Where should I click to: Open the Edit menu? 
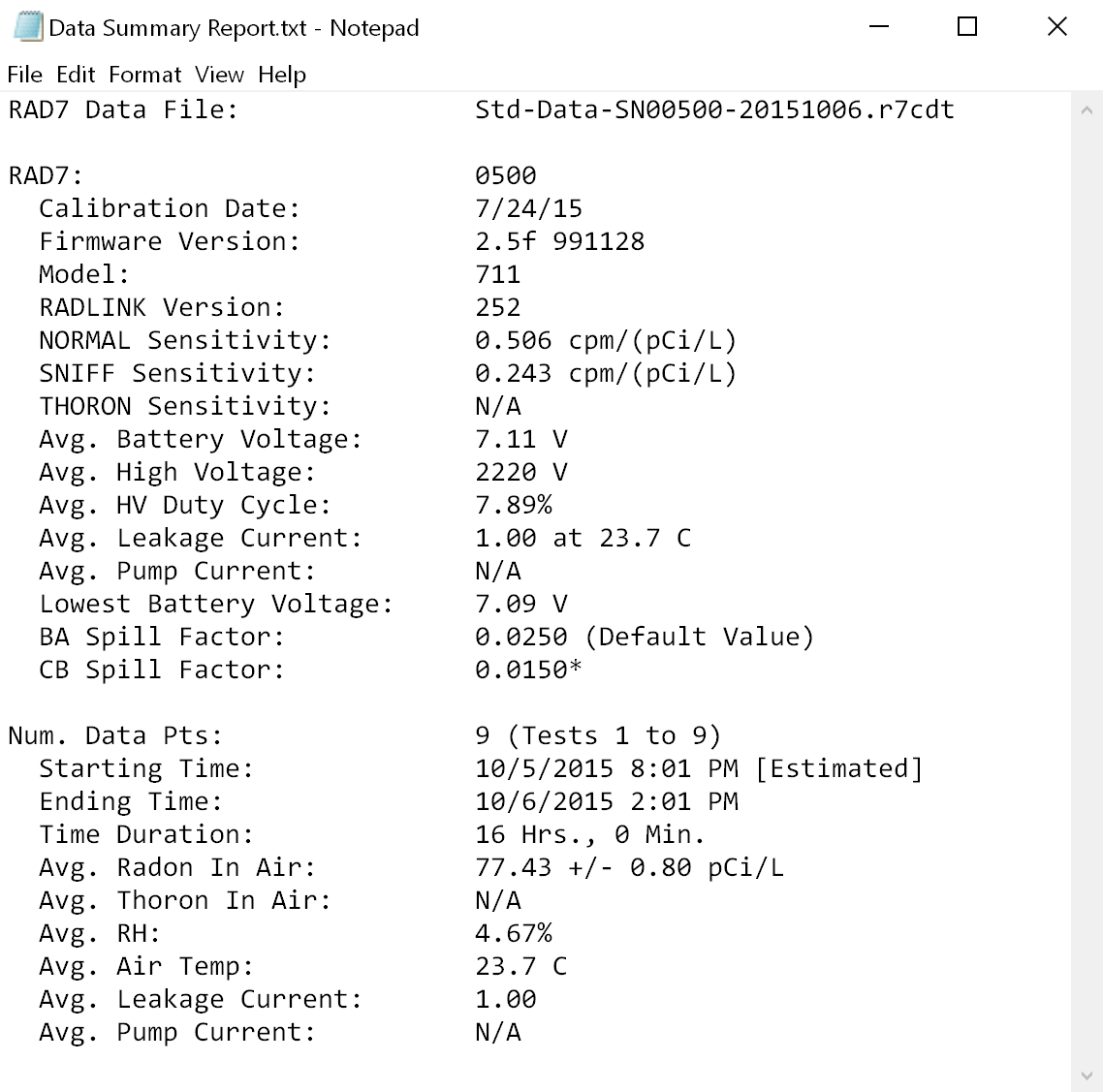pyautogui.click(x=76, y=75)
